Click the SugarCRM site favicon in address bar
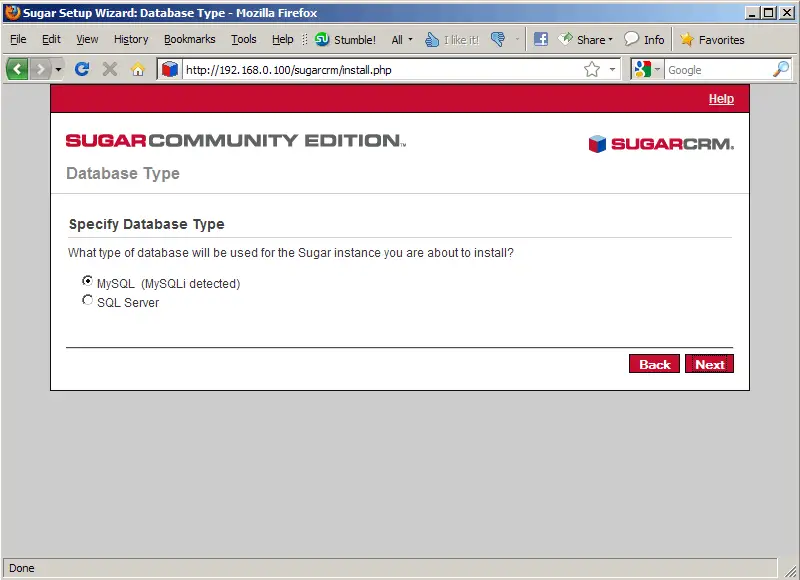The image size is (800, 580). [x=170, y=69]
